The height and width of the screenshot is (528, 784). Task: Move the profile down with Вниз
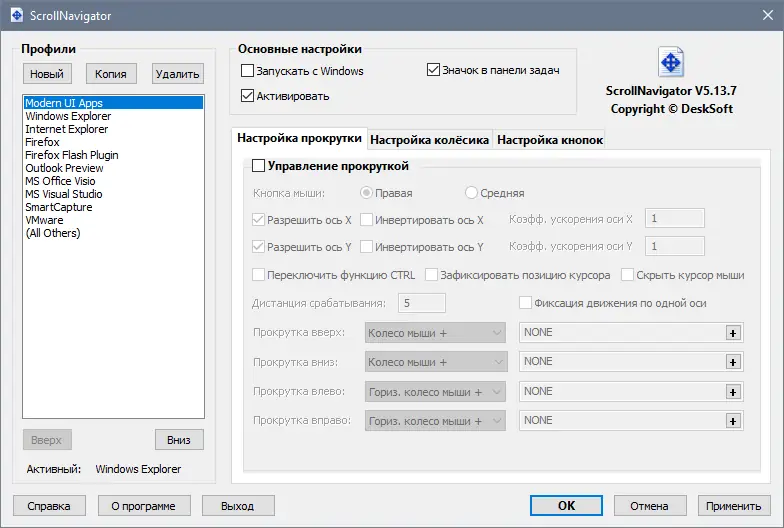point(179,440)
